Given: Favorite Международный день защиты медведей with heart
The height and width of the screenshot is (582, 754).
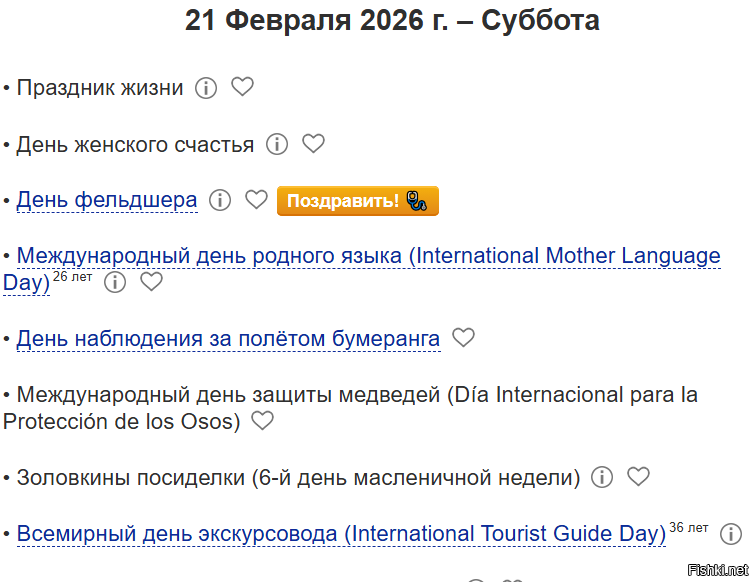Looking at the screenshot, I should (262, 421).
